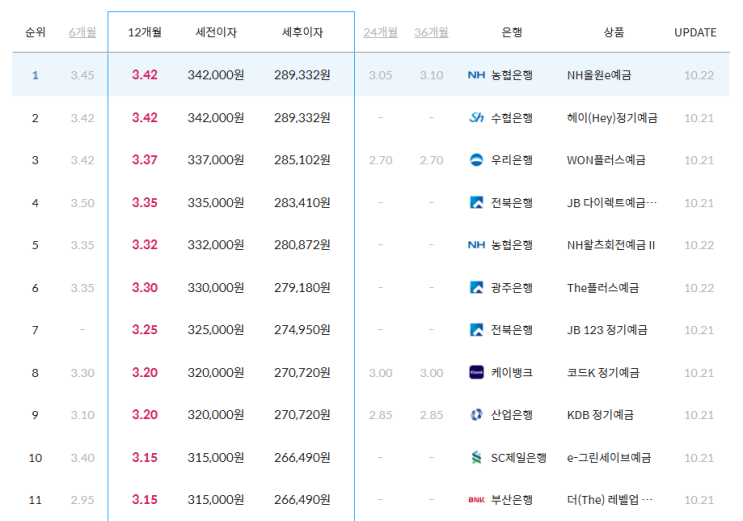Click the 은행 column header
The width and height of the screenshot is (743, 521).
coord(512,32)
